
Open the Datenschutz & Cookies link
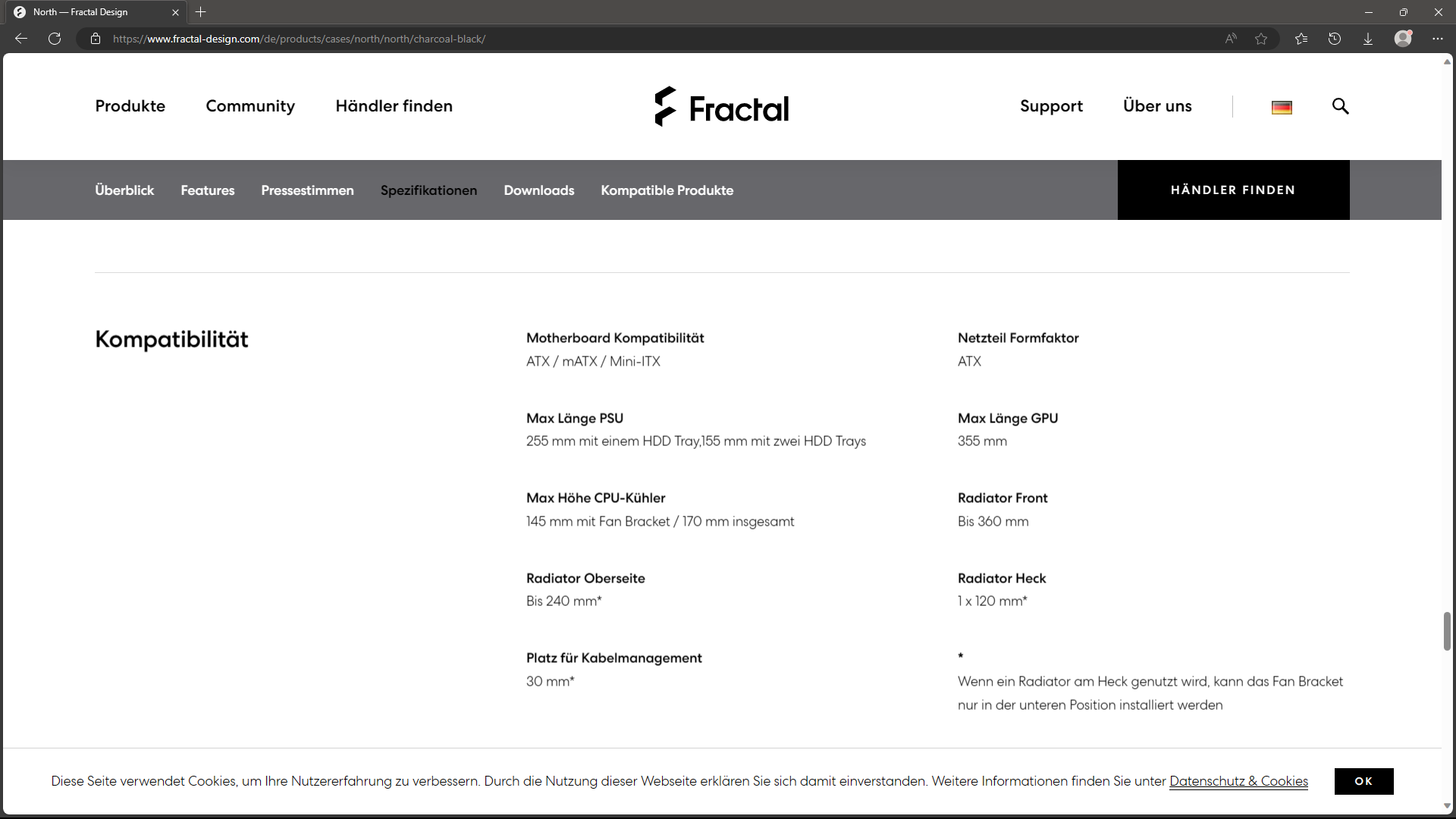point(1238,781)
